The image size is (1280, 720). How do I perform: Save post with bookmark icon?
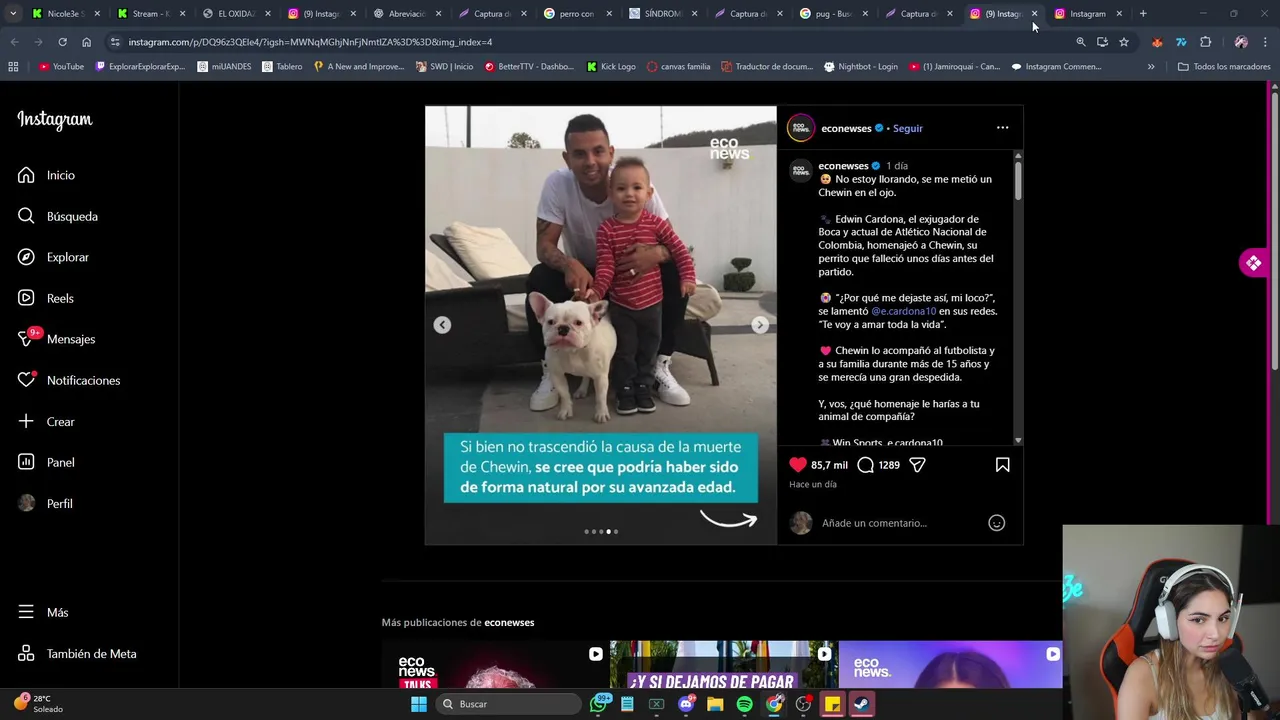click(x=1002, y=465)
